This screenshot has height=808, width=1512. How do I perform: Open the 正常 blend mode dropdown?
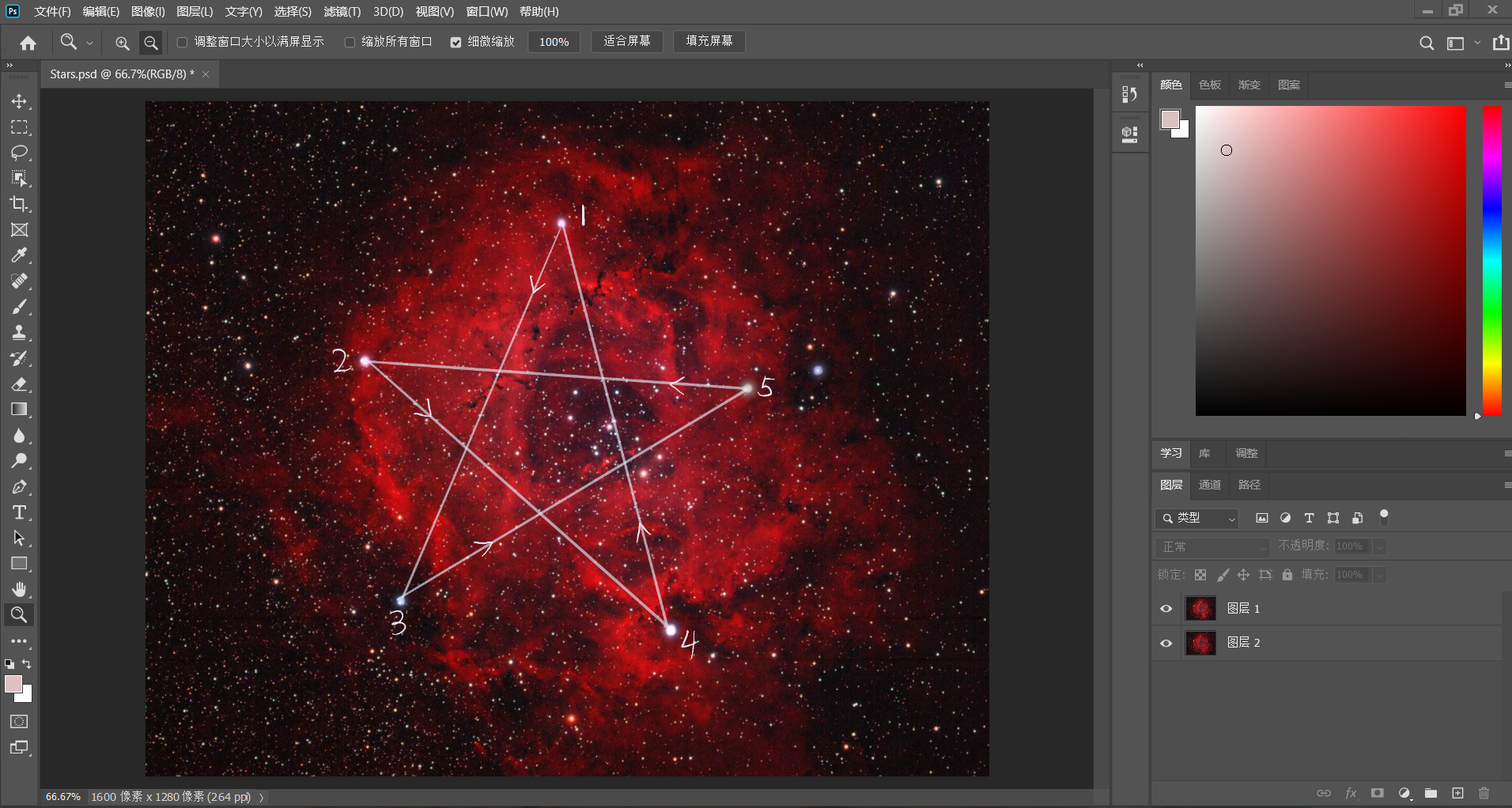(x=1212, y=546)
